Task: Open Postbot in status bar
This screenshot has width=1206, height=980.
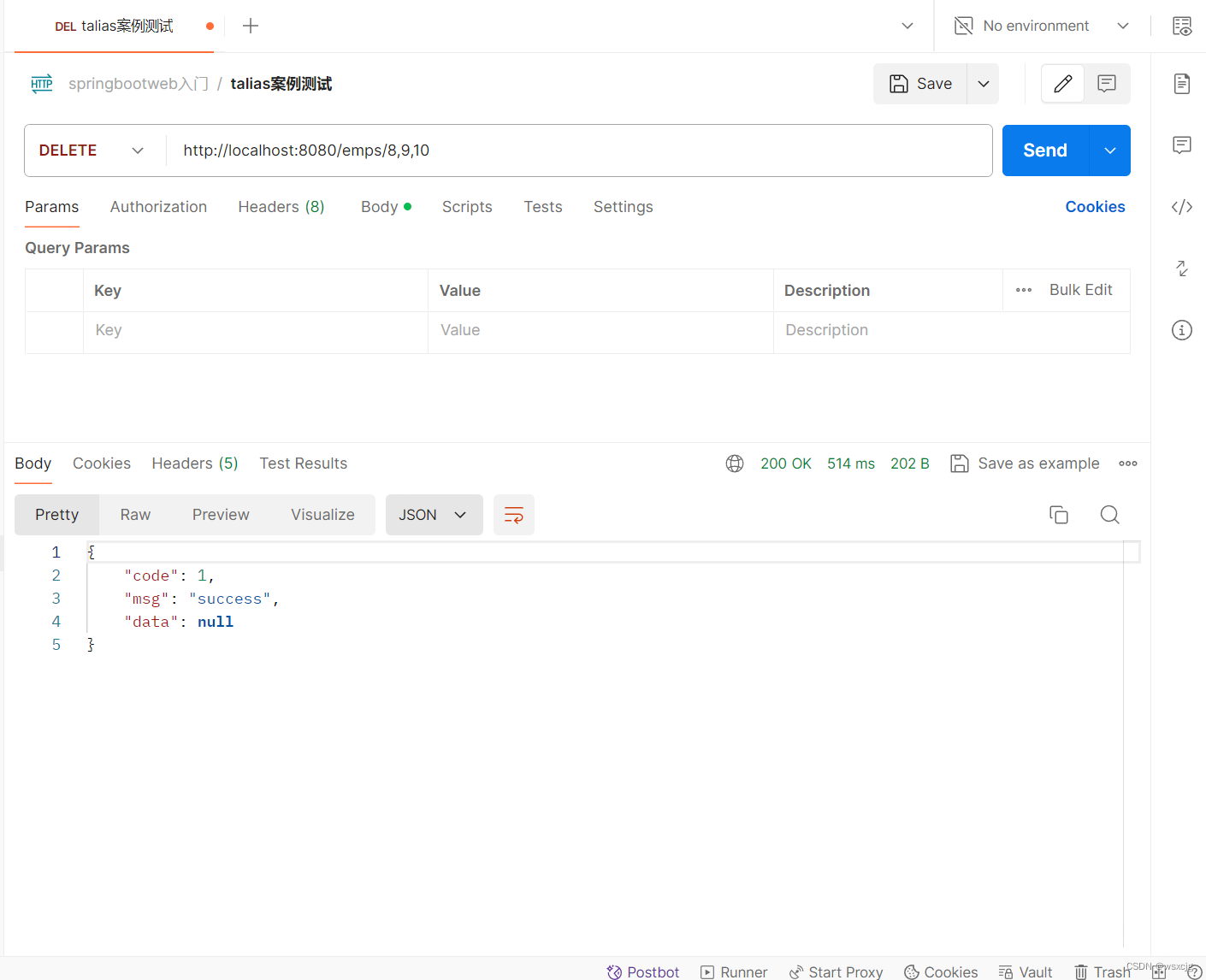Action: point(643,972)
